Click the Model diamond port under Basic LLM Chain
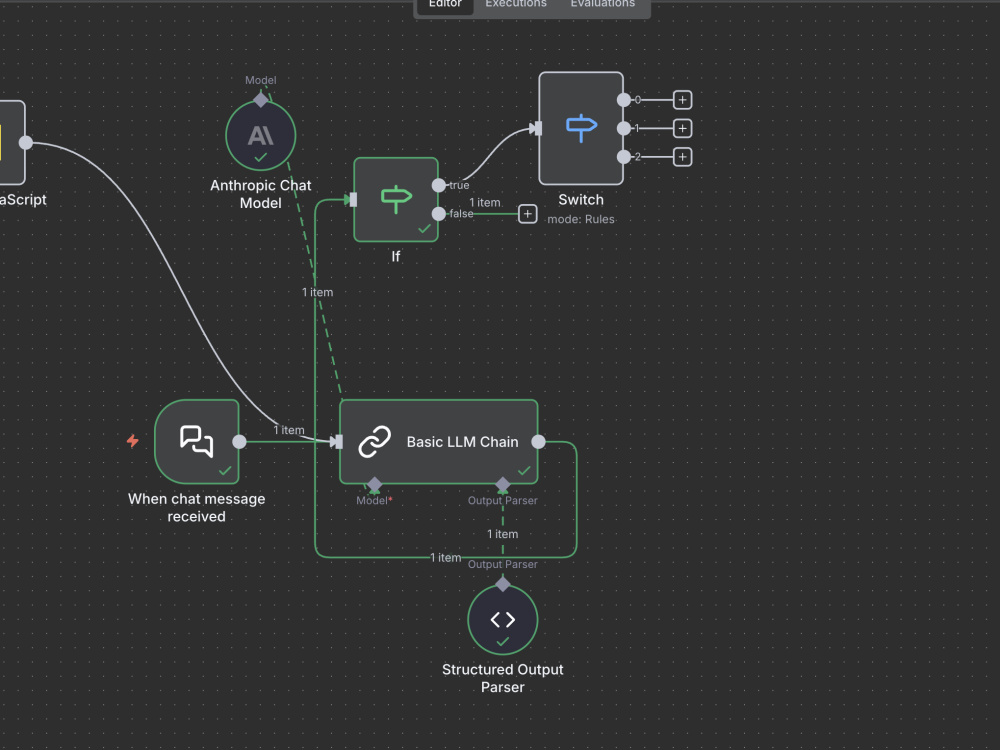Screen dimensions: 1000x750 tap(374, 485)
